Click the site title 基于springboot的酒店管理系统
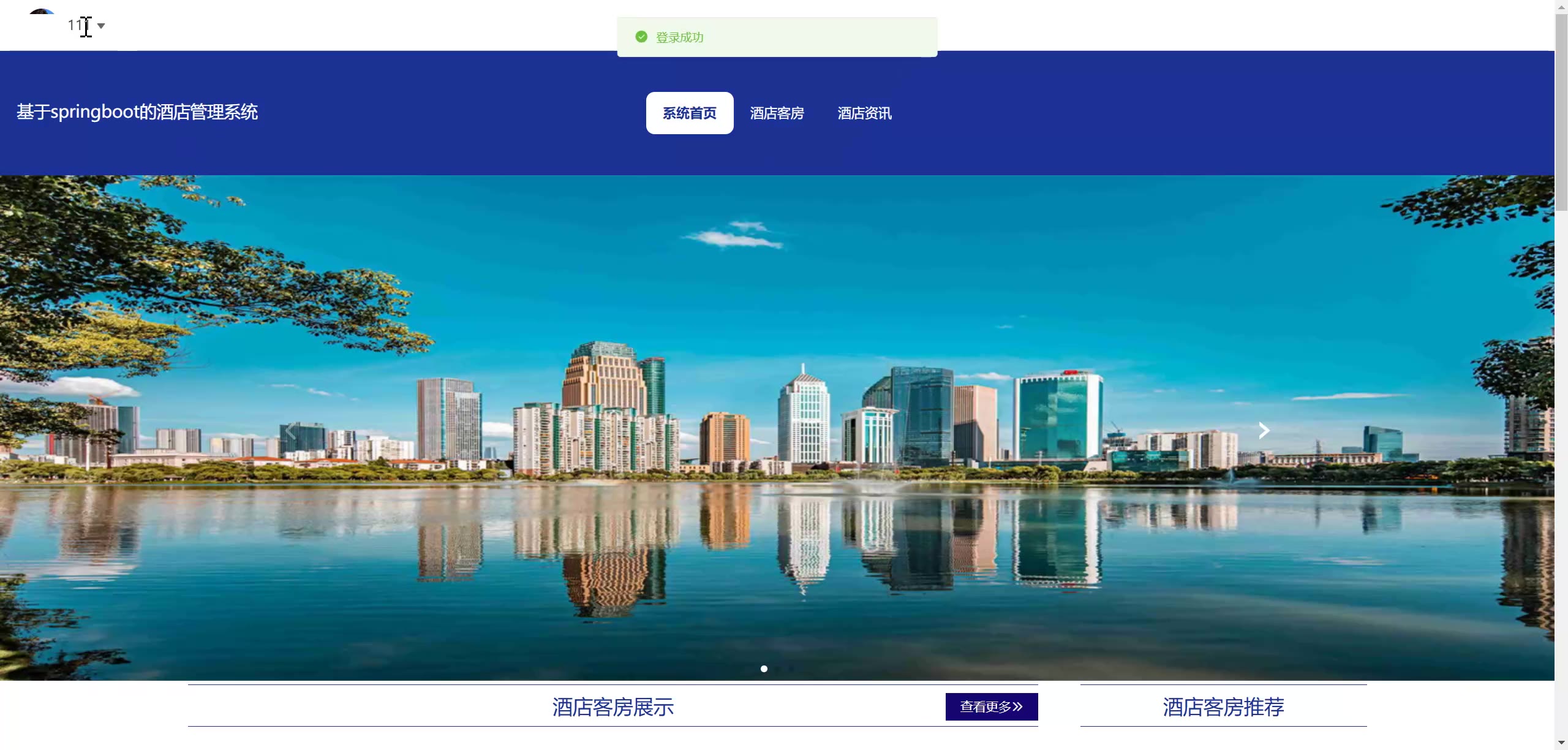The image size is (1568, 750). (137, 112)
